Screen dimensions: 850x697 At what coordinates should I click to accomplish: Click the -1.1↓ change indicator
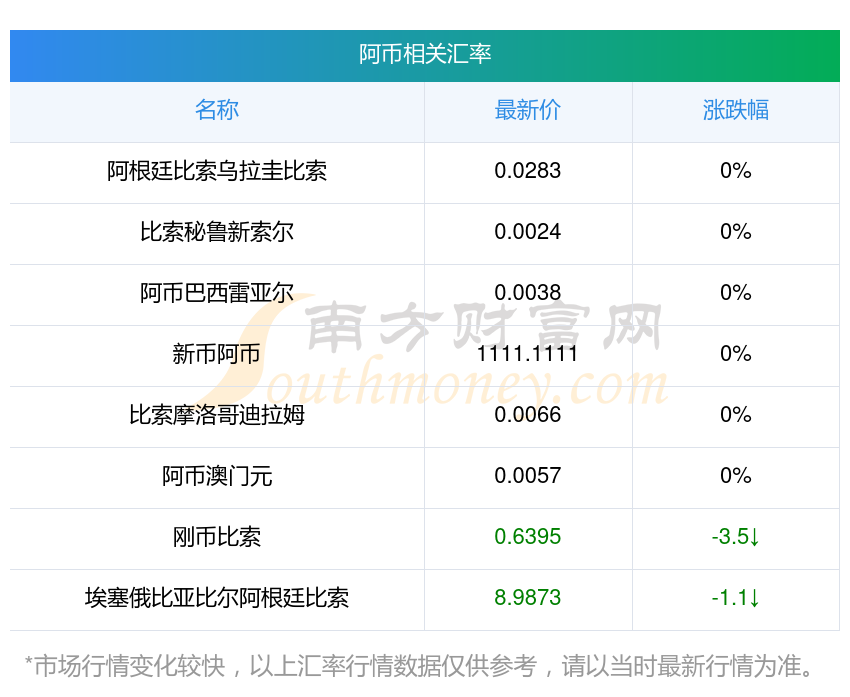735,598
